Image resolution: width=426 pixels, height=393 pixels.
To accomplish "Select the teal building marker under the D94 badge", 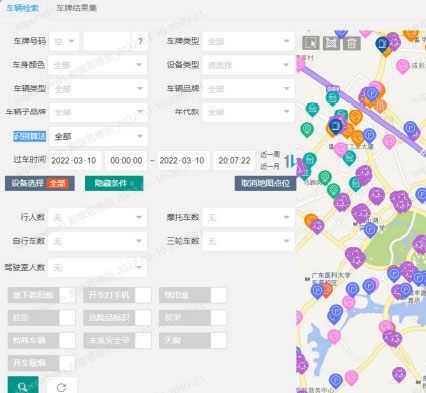I will click(332, 99).
